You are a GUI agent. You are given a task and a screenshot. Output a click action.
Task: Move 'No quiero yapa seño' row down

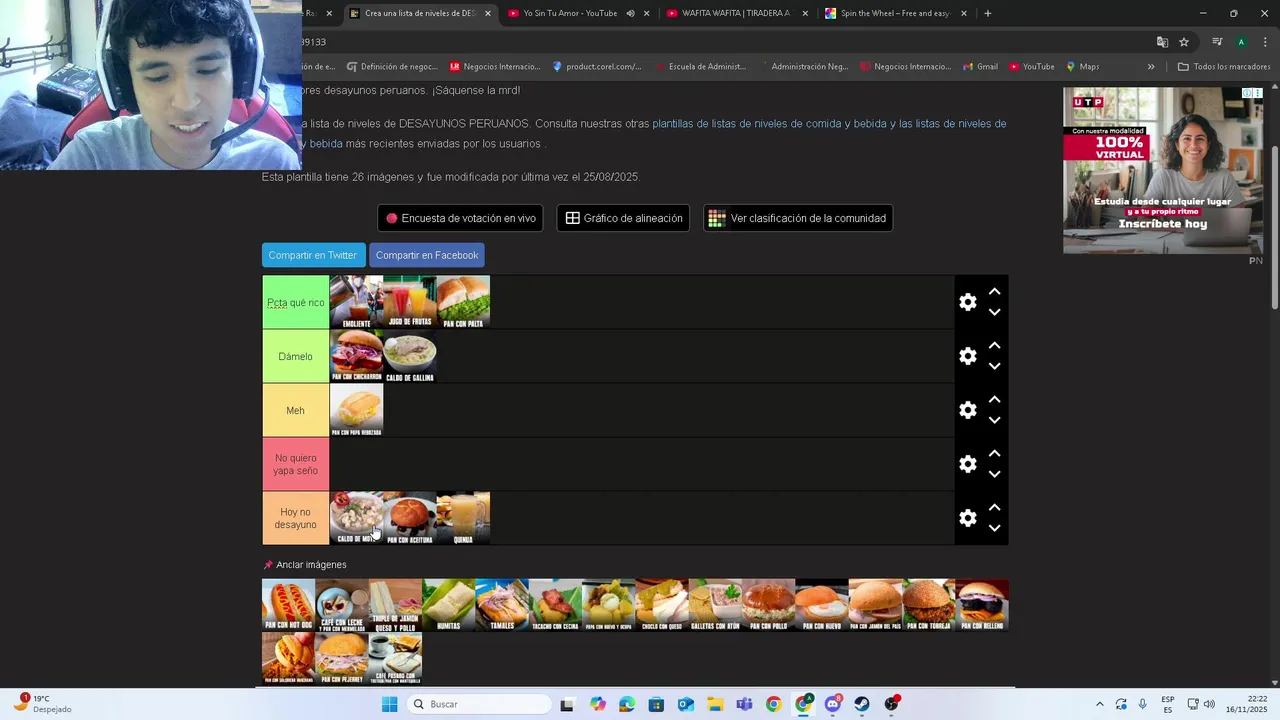994,474
